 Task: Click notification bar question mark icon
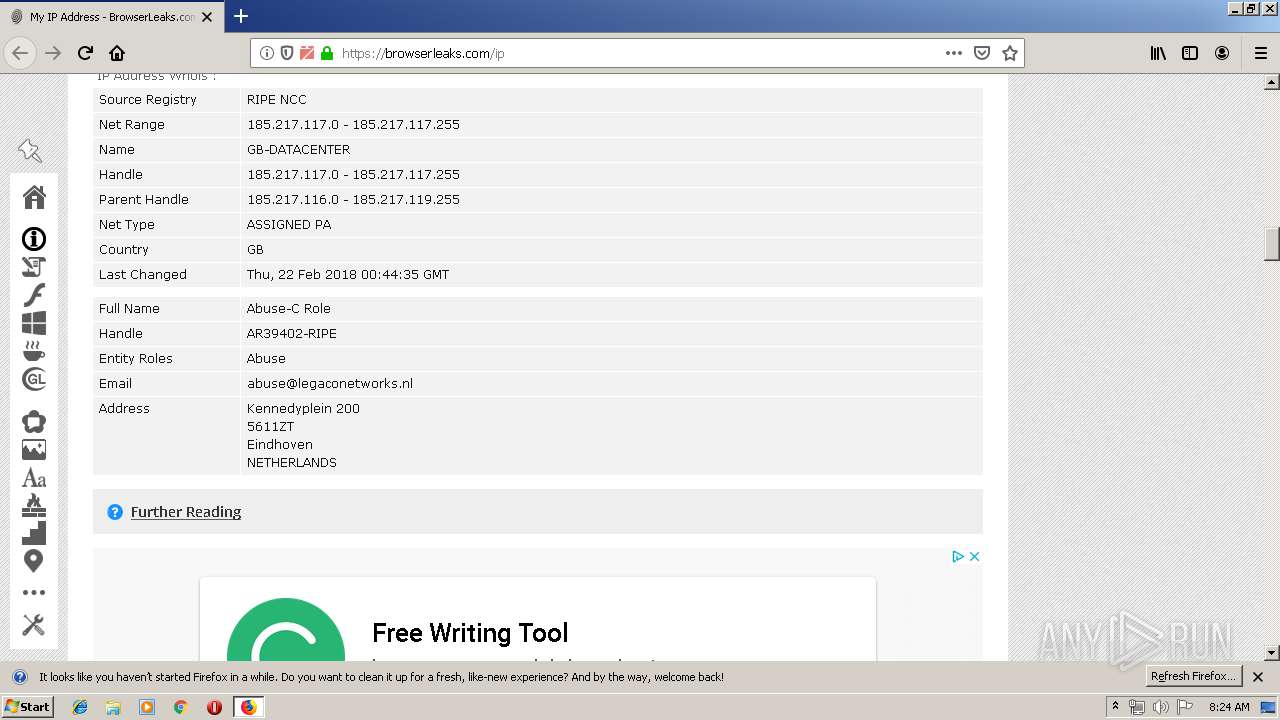20,677
